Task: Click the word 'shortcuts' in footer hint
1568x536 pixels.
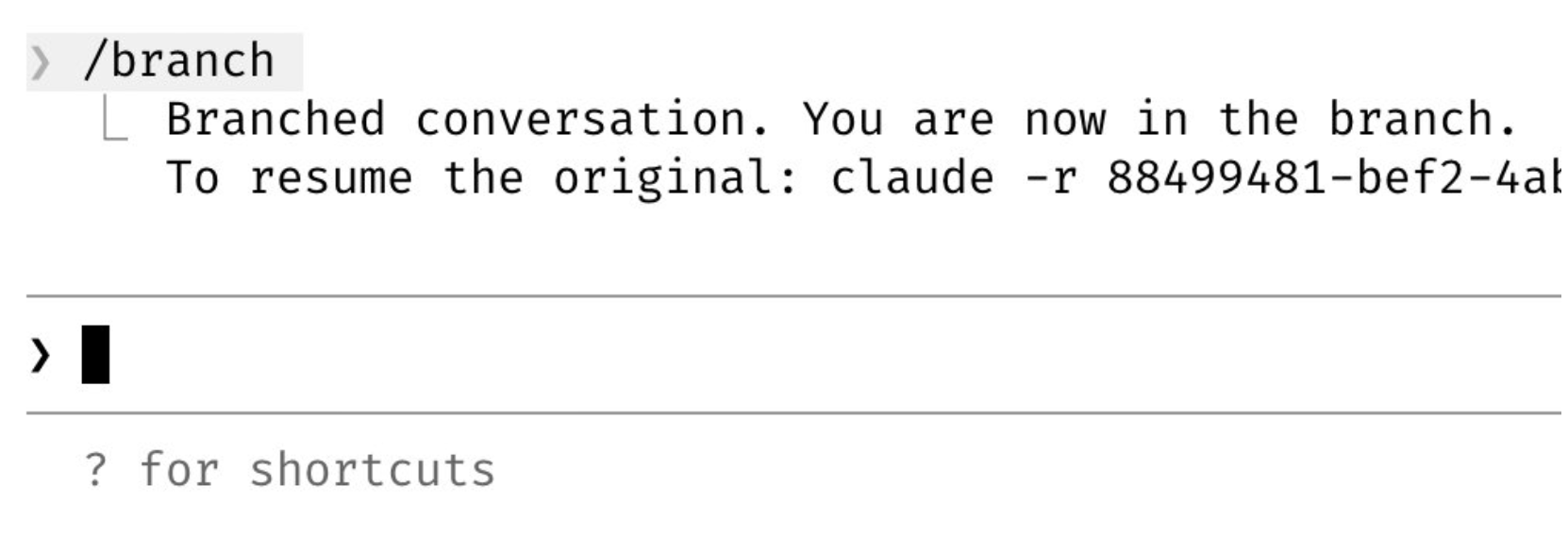Action: pyautogui.click(x=372, y=470)
